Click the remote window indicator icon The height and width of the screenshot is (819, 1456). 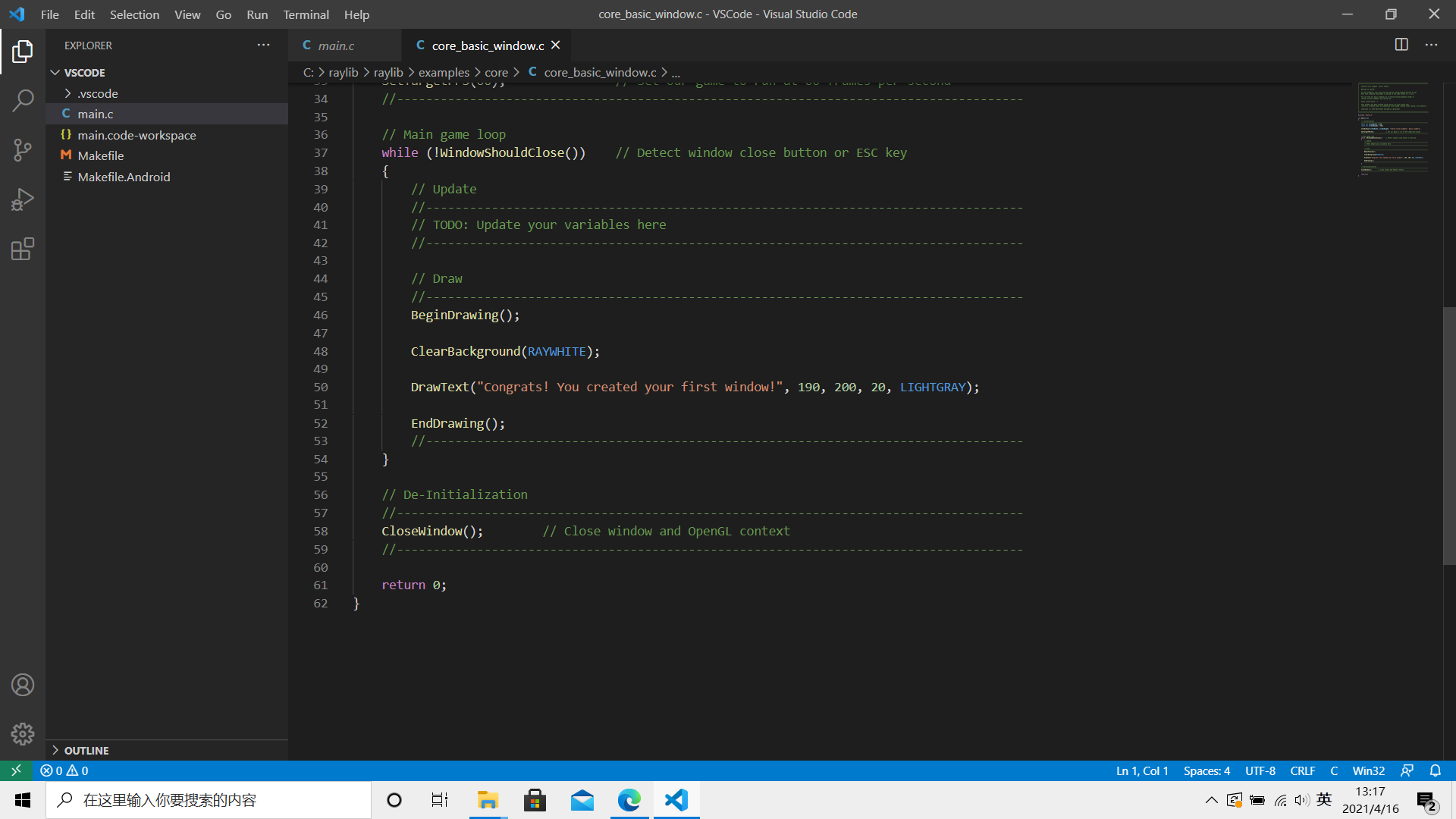tap(16, 770)
